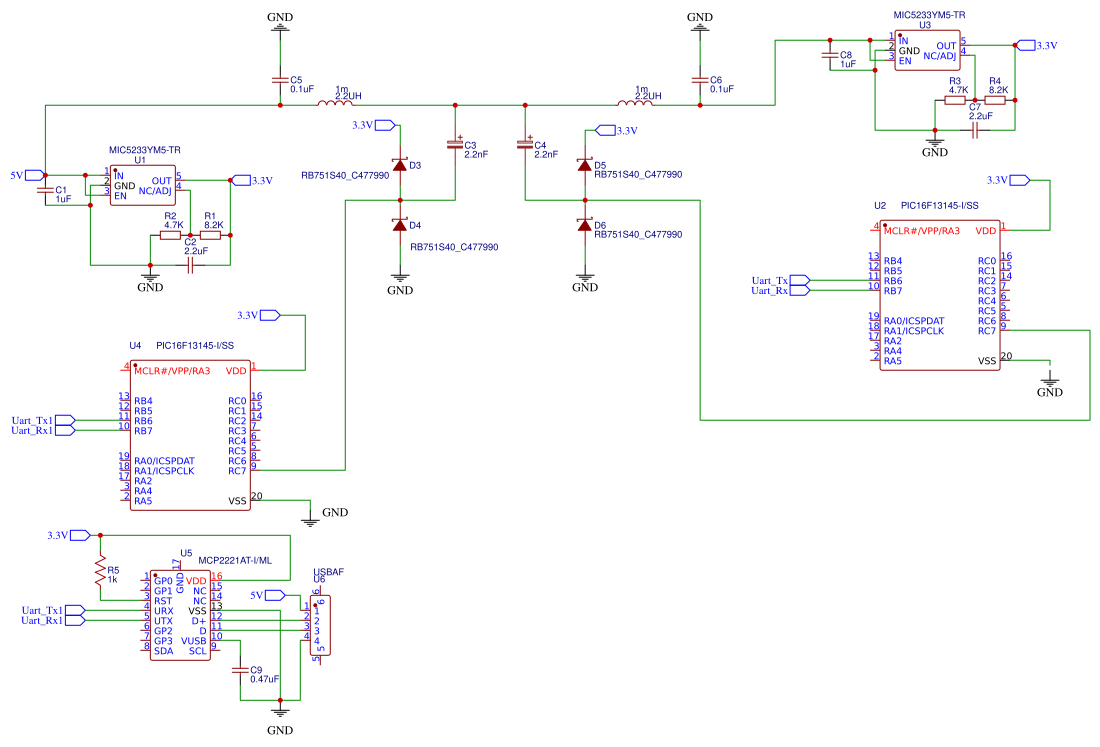Select the 3.3V flag above resistor R5
The image size is (1100, 747).
click(80, 535)
